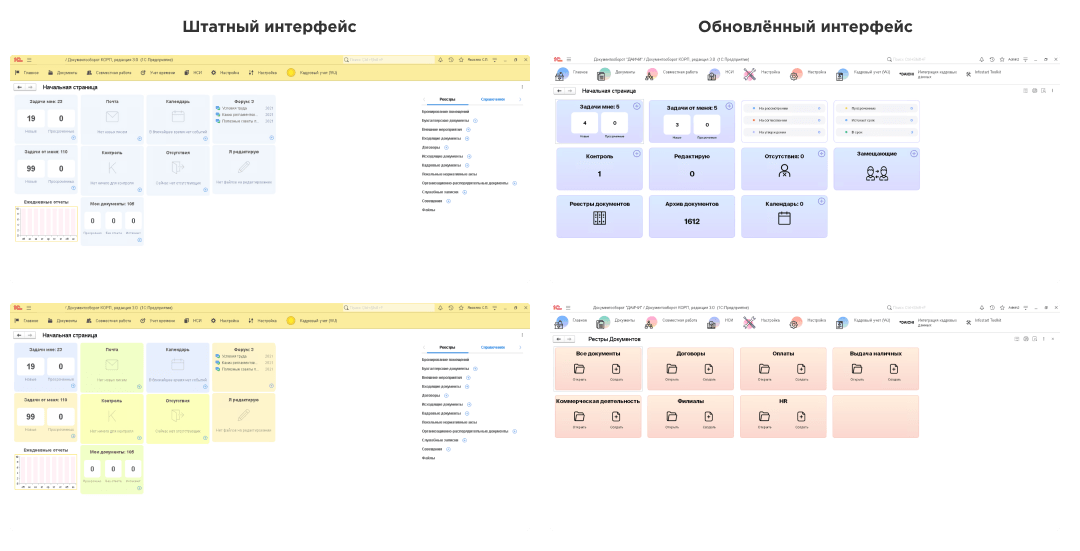Screen dimensions: 1080x551
Task: Open Учет времени menu in yellow-green window
Action: pyautogui.click(x=158, y=320)
